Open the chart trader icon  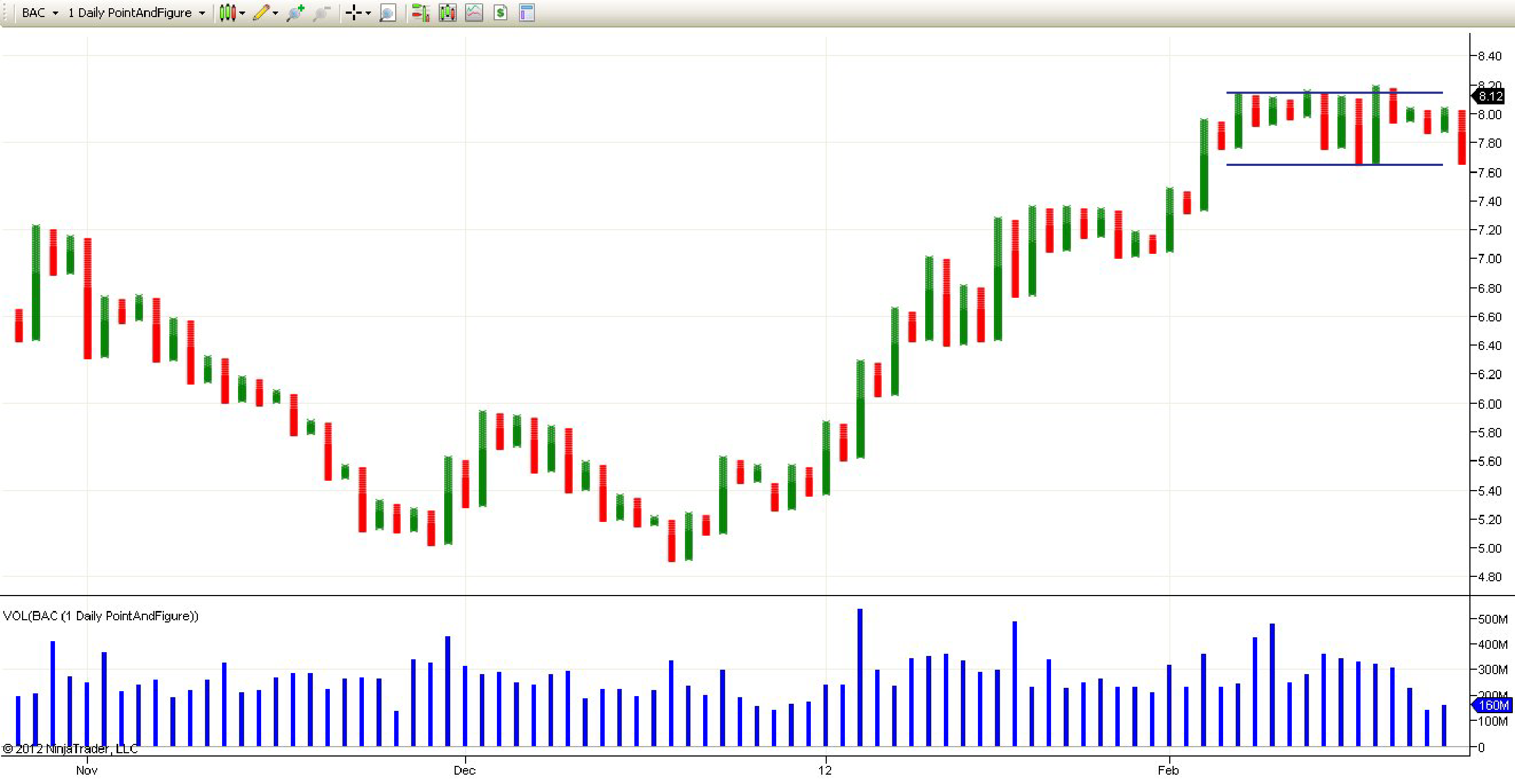(421, 13)
